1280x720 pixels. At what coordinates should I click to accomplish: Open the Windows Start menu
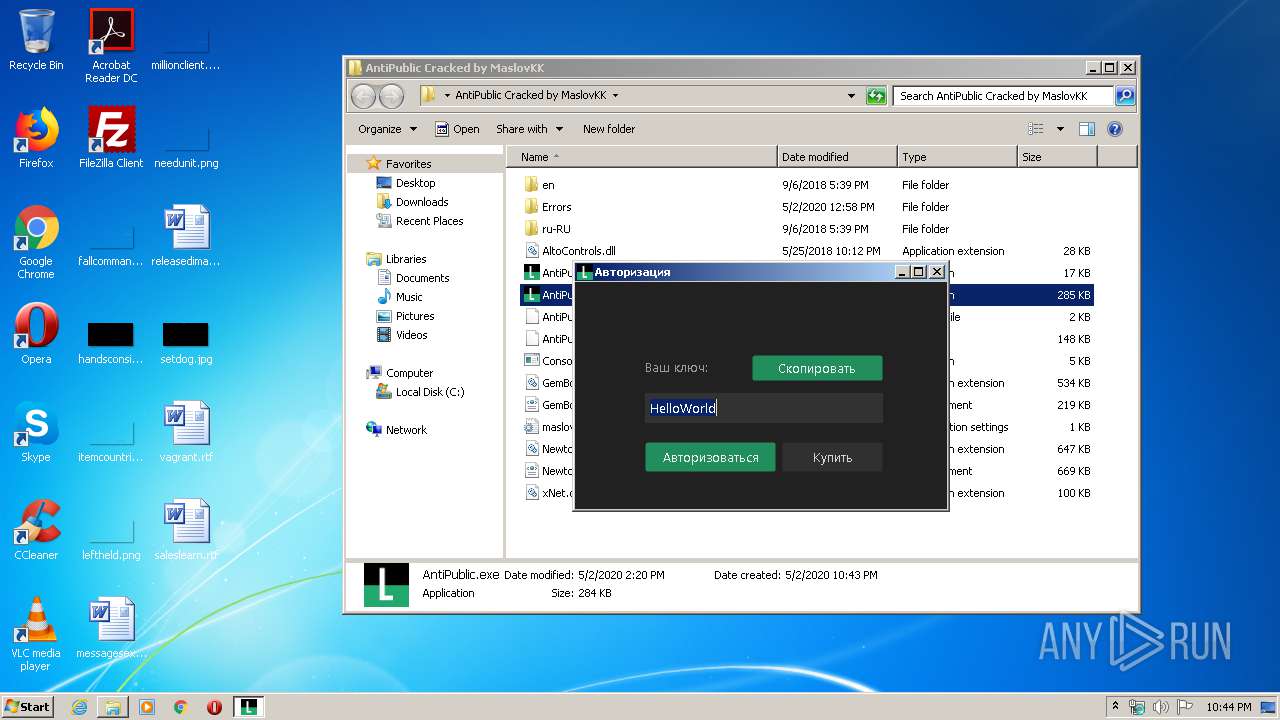(x=27, y=706)
